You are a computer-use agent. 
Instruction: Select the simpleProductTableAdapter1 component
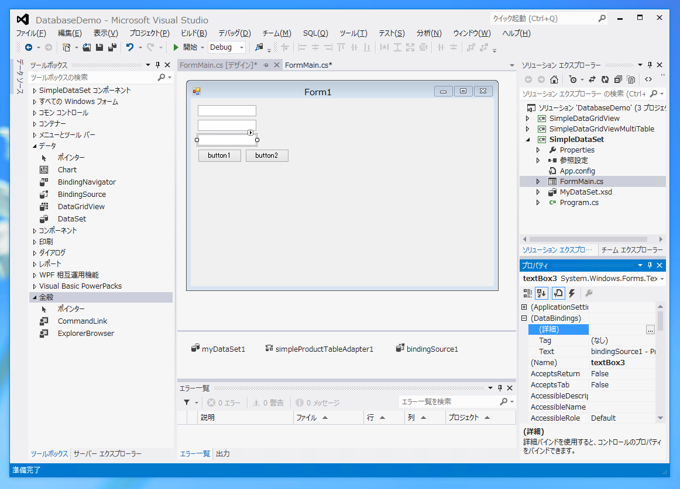point(319,349)
